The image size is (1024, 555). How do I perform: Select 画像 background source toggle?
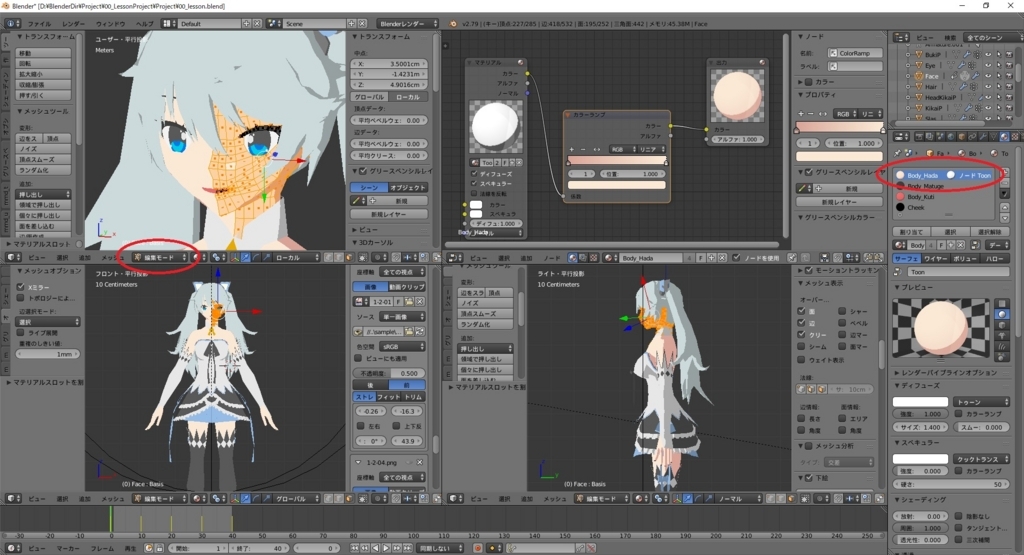click(x=370, y=287)
